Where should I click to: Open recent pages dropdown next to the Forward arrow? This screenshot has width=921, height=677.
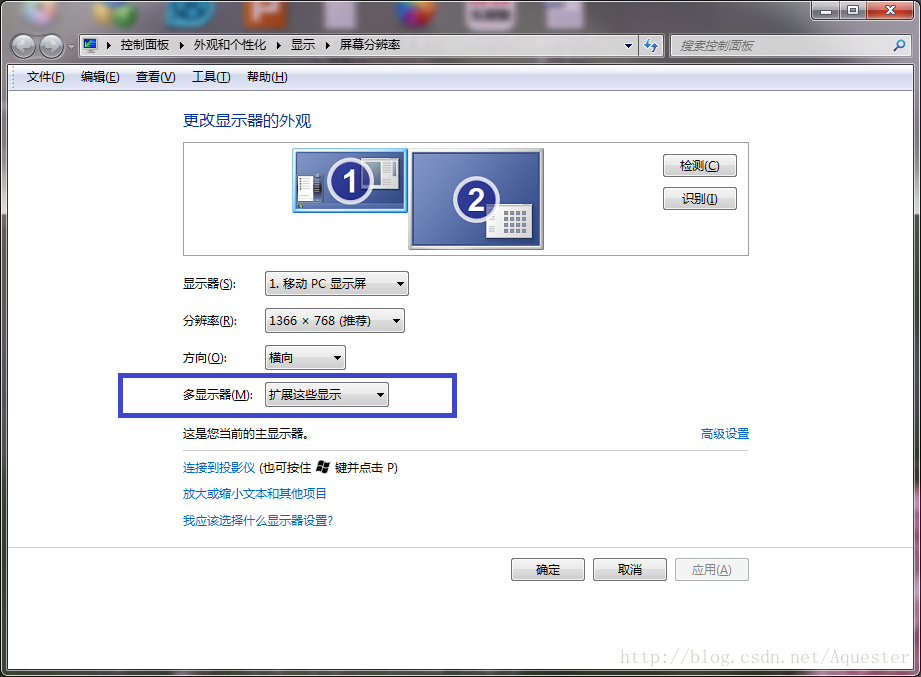pyautogui.click(x=71, y=46)
